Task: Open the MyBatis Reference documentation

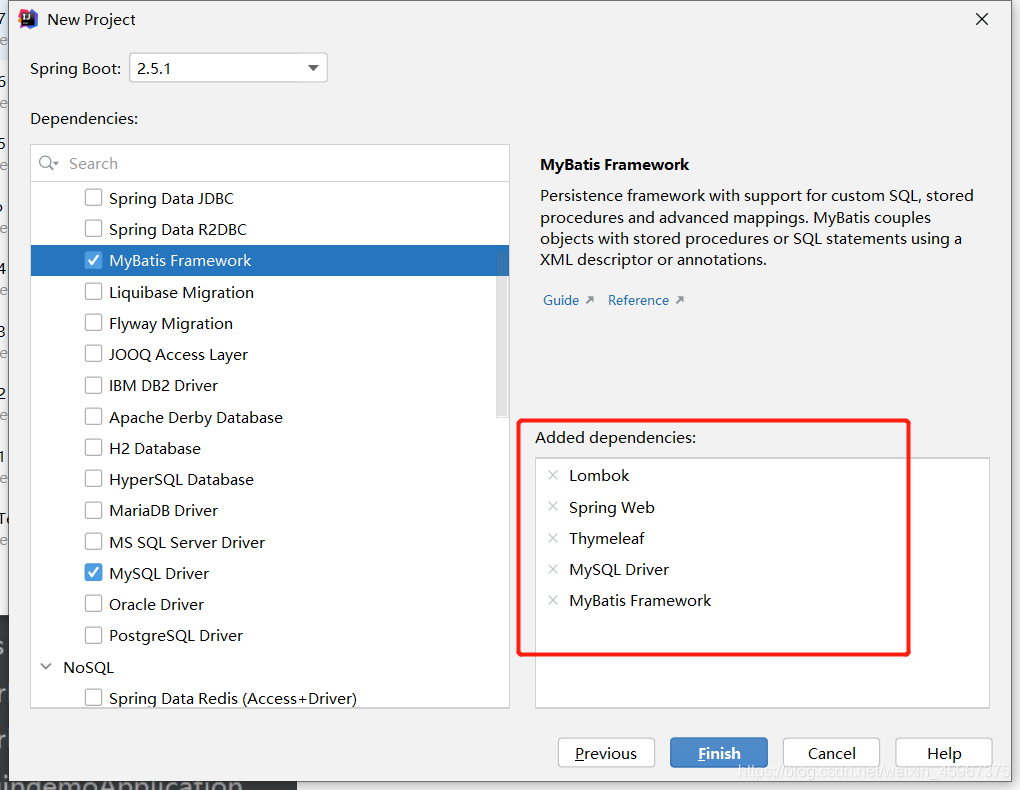Action: tap(638, 299)
